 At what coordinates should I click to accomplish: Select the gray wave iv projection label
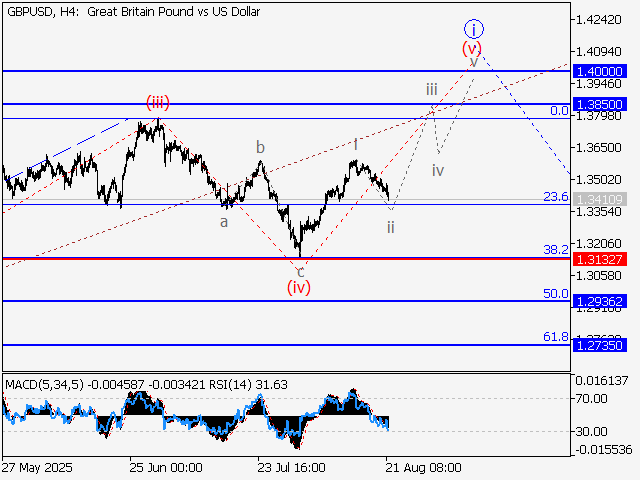pyautogui.click(x=438, y=170)
